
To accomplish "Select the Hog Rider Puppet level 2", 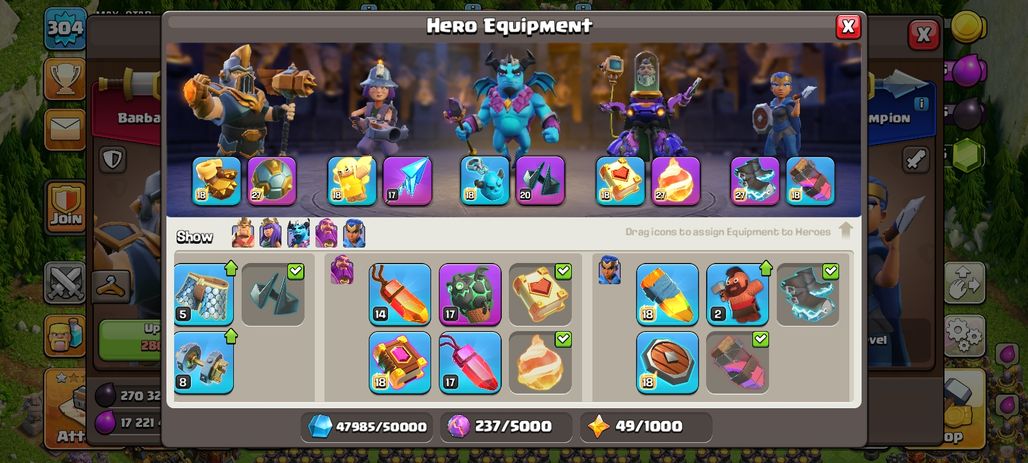I will (x=738, y=294).
